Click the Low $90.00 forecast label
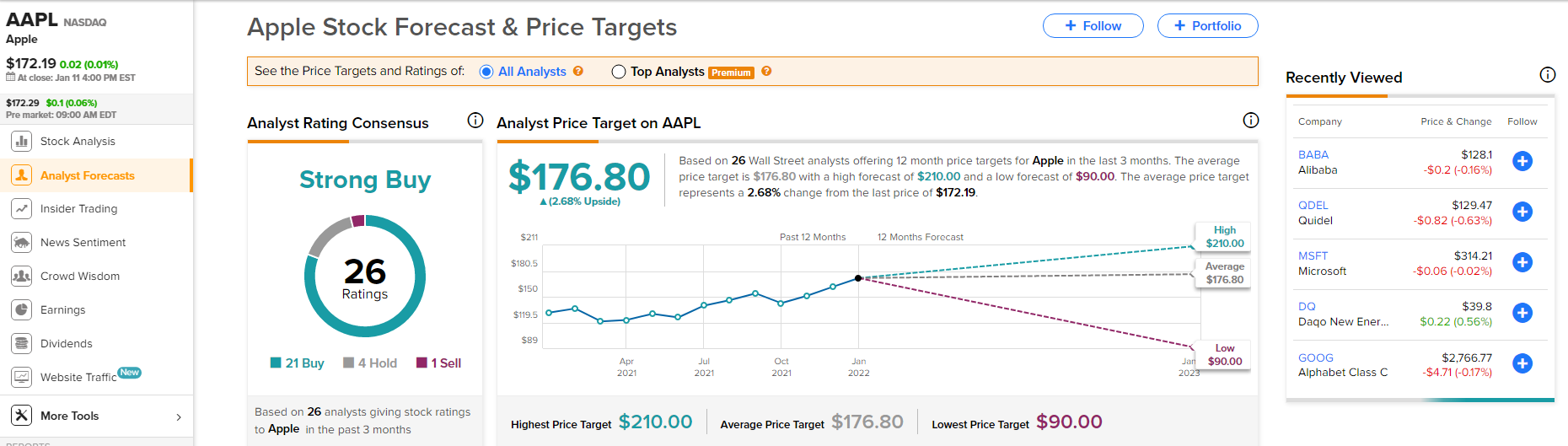This screenshot has width=1568, height=446. click(1224, 354)
